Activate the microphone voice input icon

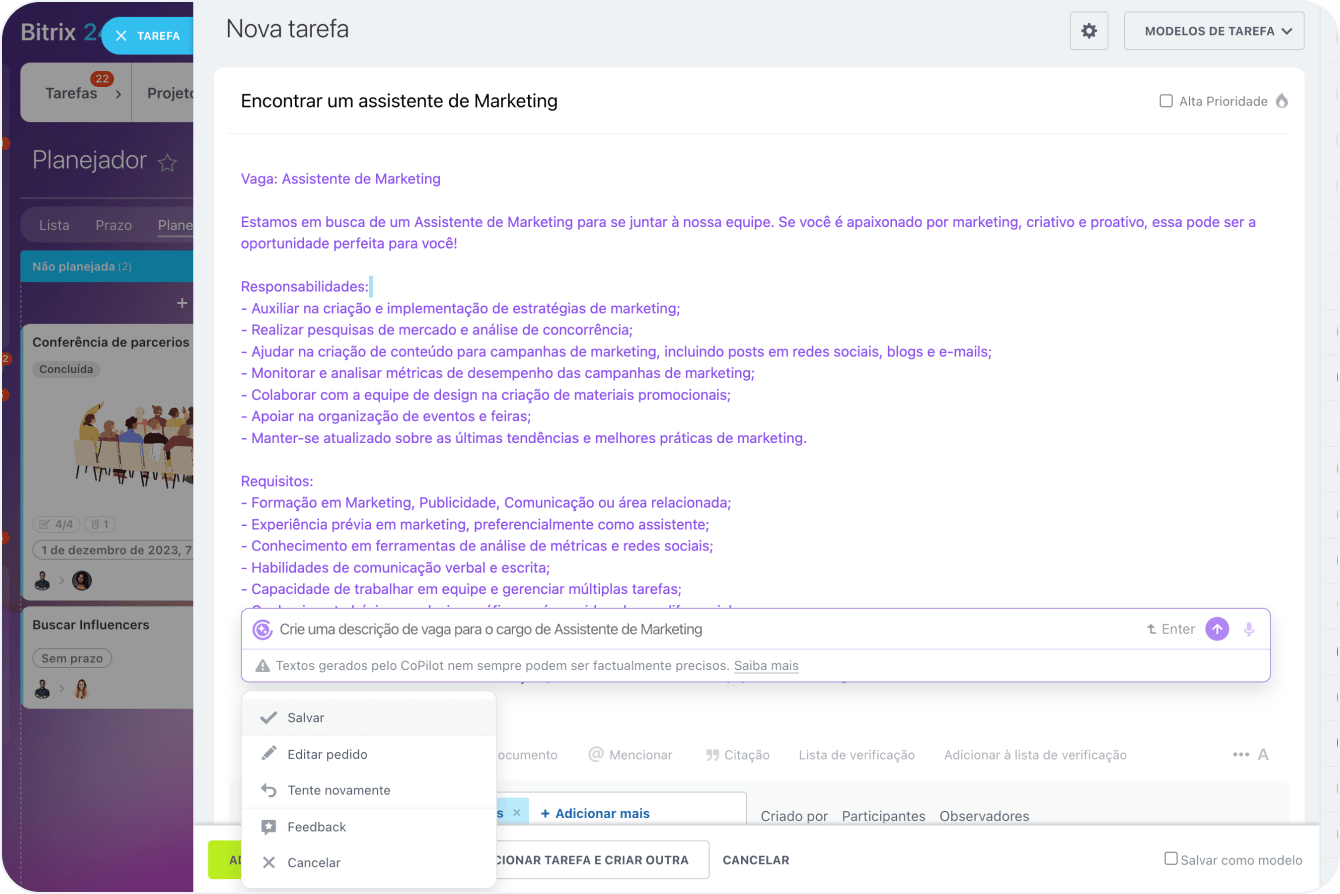(x=1249, y=629)
